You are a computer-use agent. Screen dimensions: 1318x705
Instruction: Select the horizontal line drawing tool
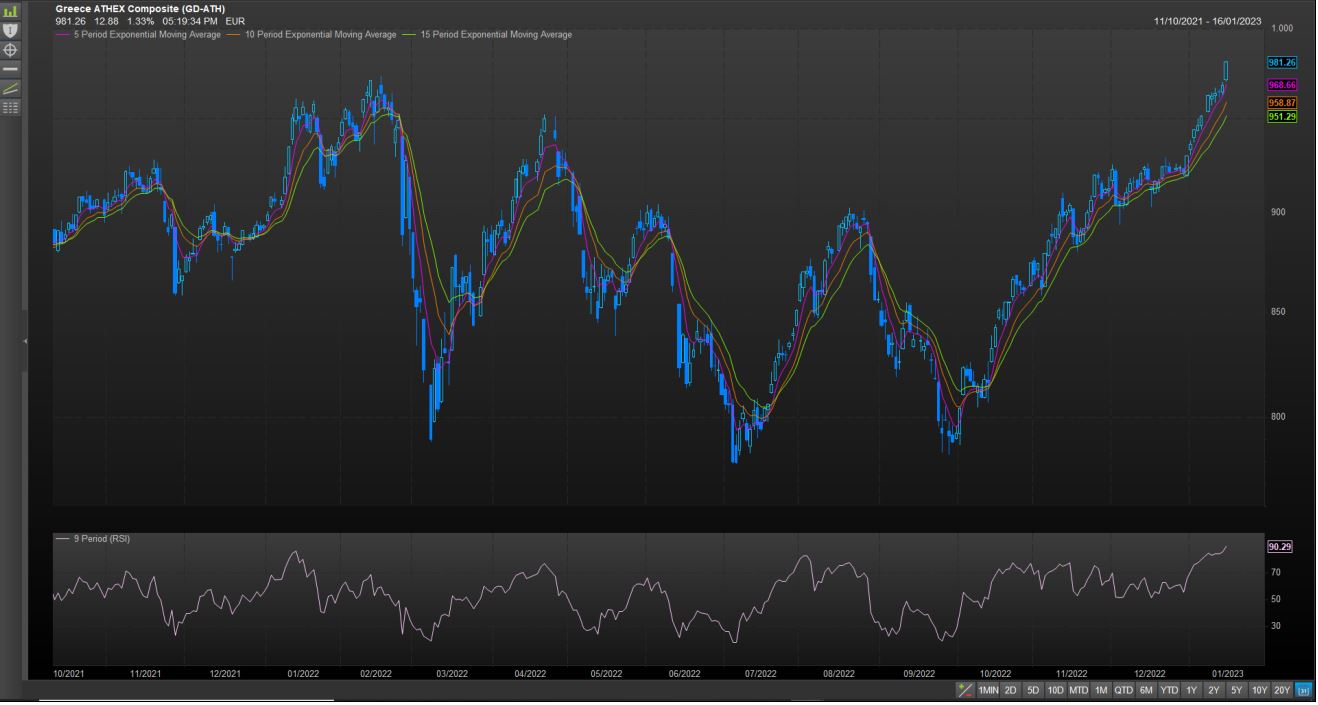[11, 68]
